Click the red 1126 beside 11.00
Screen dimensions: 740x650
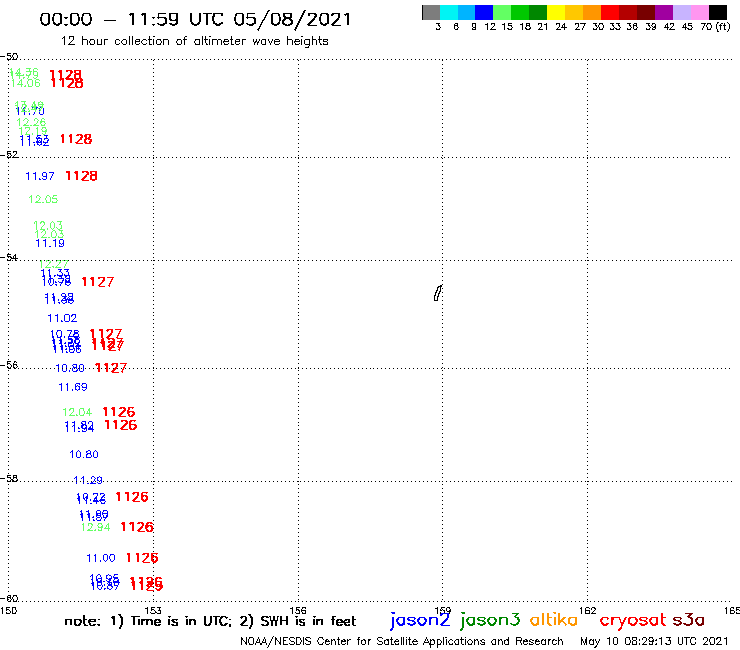142,558
